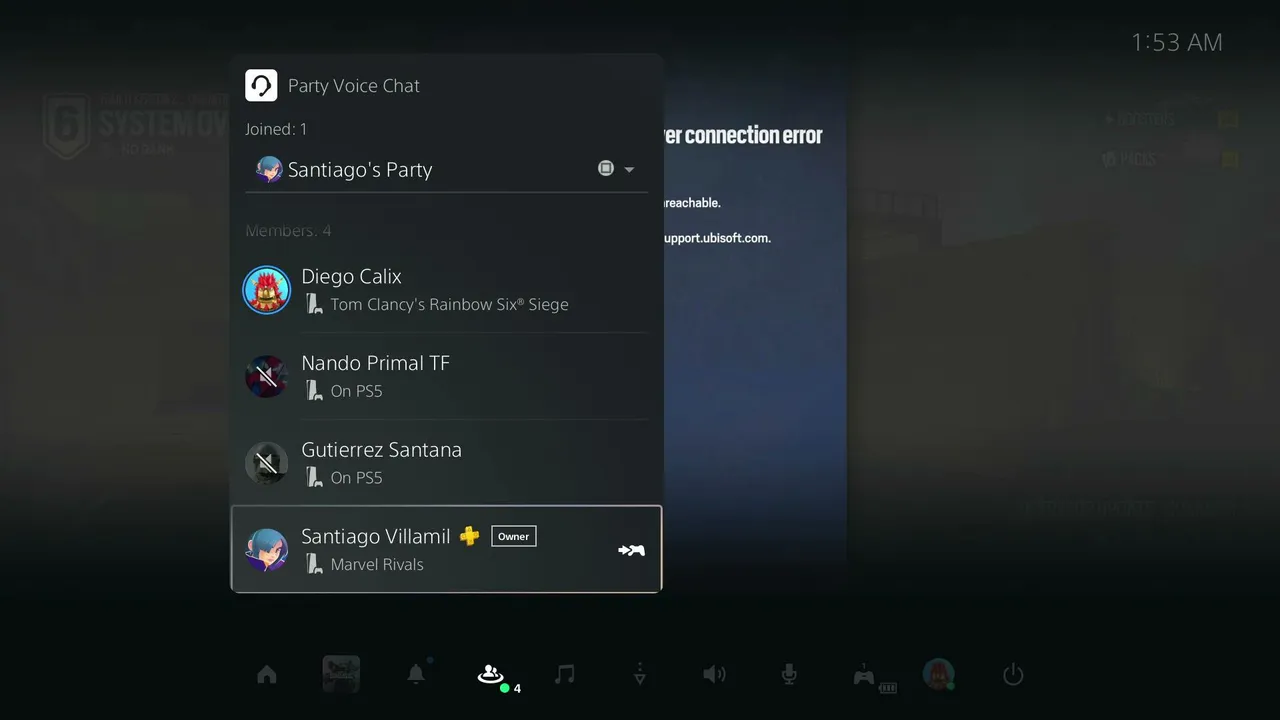Go to Home in the control center
The width and height of the screenshot is (1280, 720).
267,675
